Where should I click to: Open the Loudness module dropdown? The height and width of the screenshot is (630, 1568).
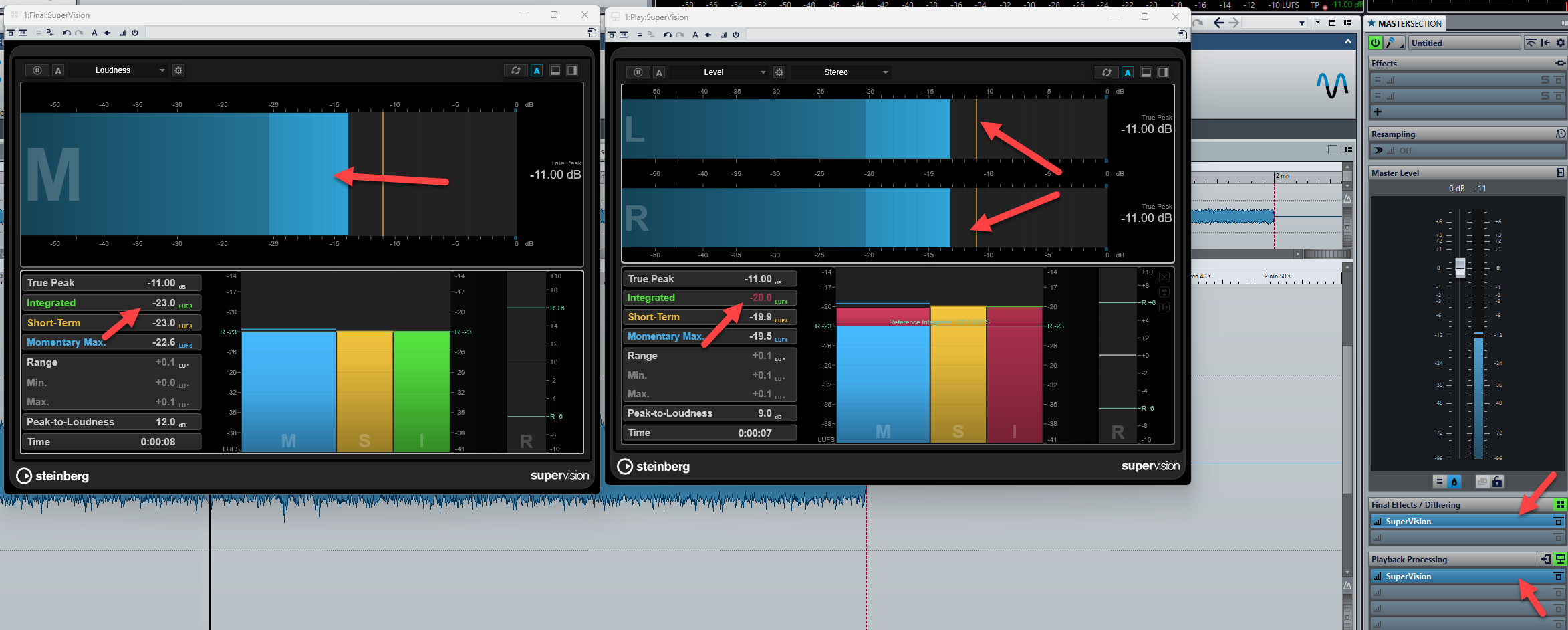pos(118,70)
